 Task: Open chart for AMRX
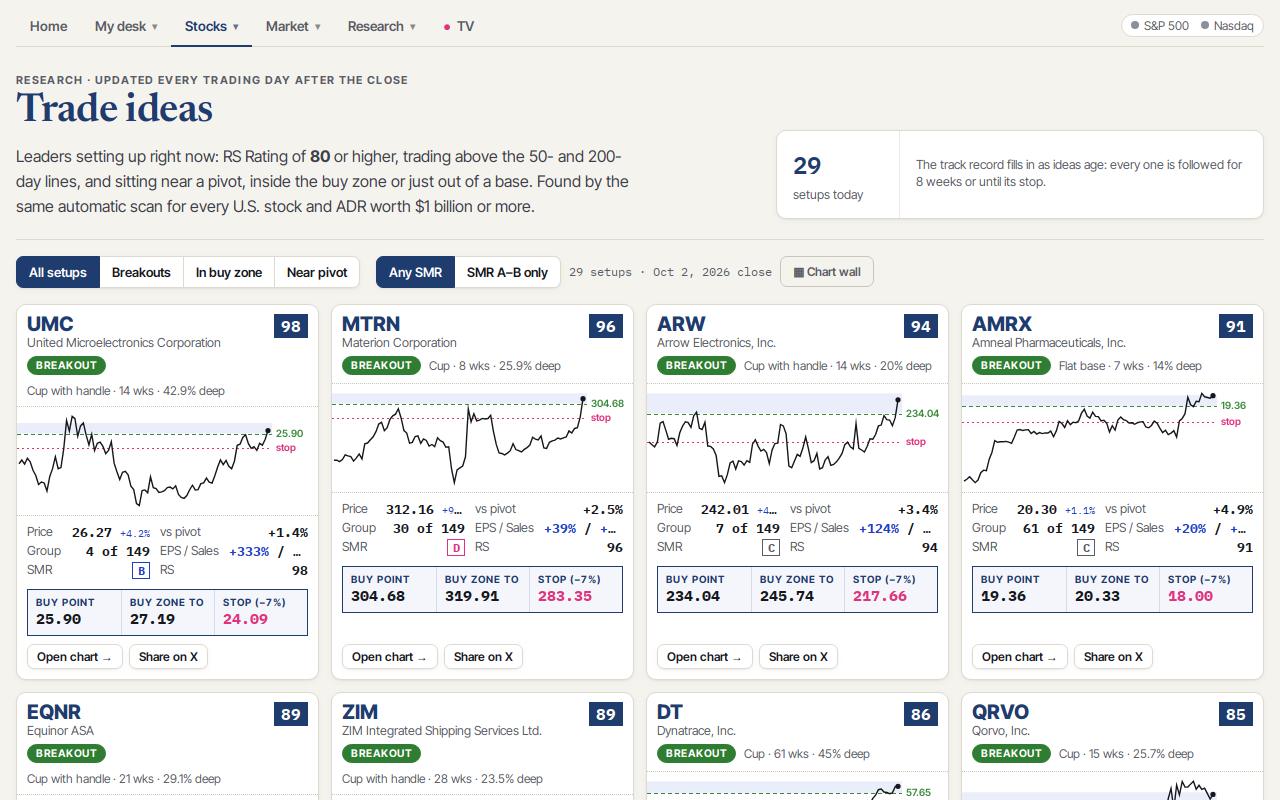pos(1020,657)
